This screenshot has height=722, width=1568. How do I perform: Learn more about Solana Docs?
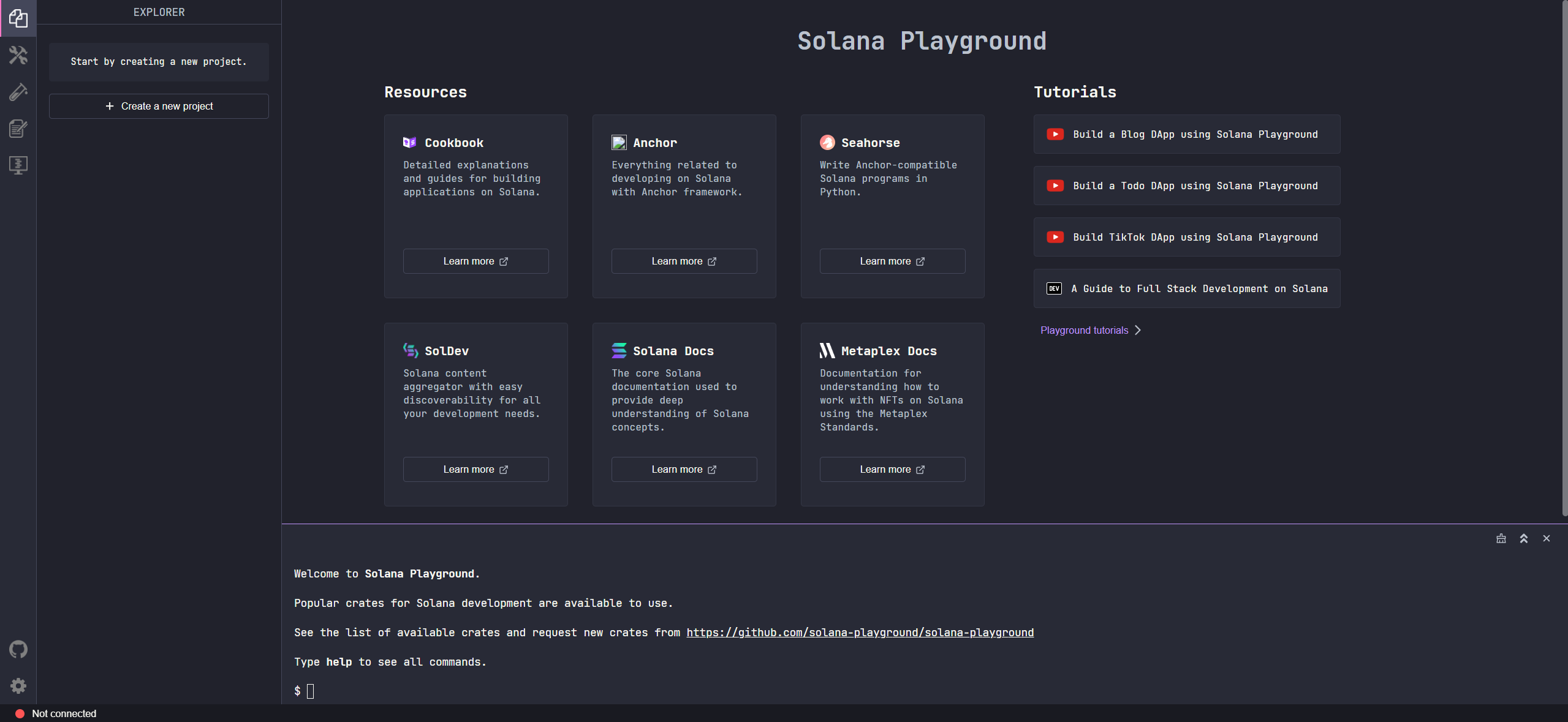[x=684, y=469]
